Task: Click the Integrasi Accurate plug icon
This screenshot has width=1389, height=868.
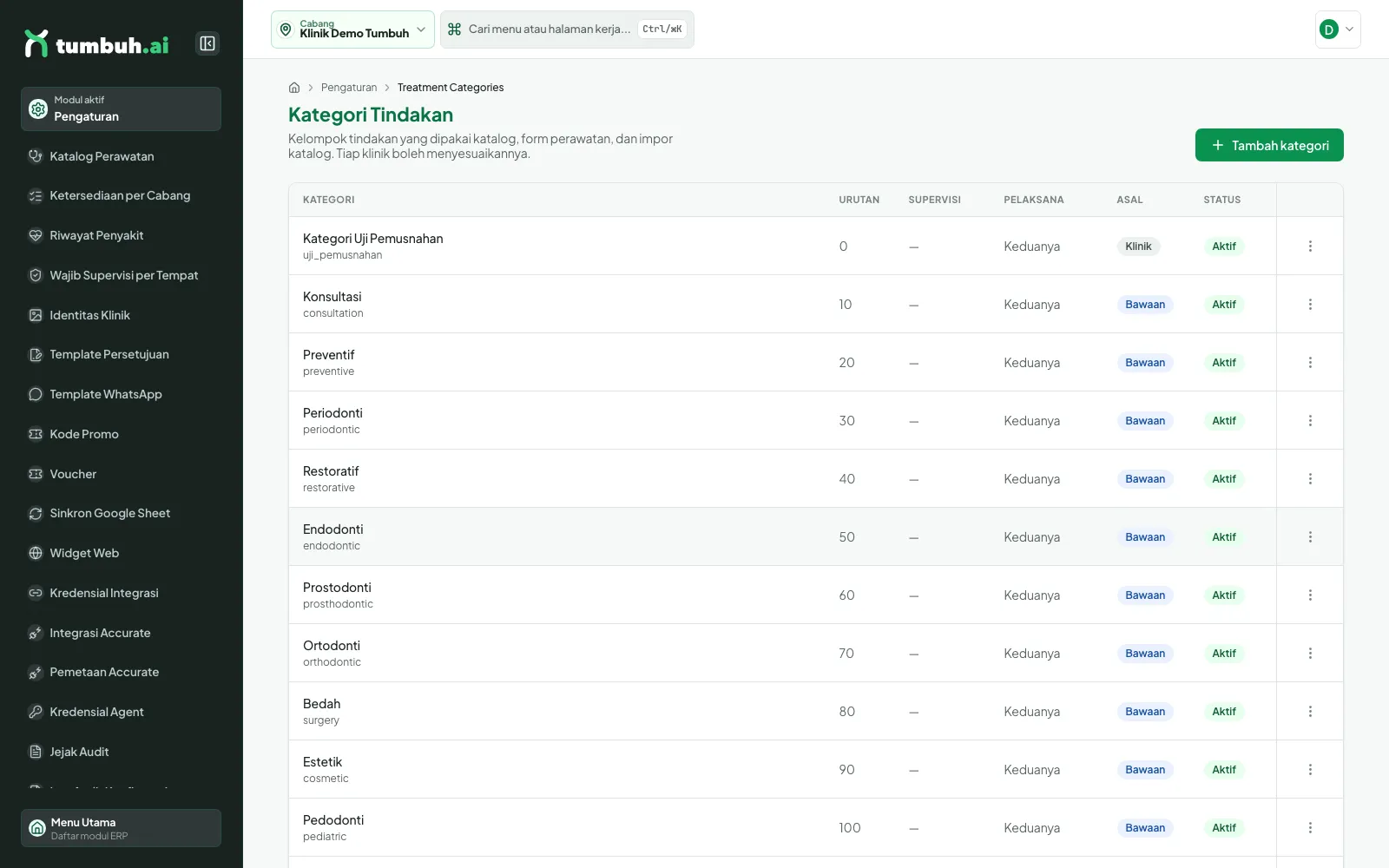Action: pyautogui.click(x=36, y=633)
